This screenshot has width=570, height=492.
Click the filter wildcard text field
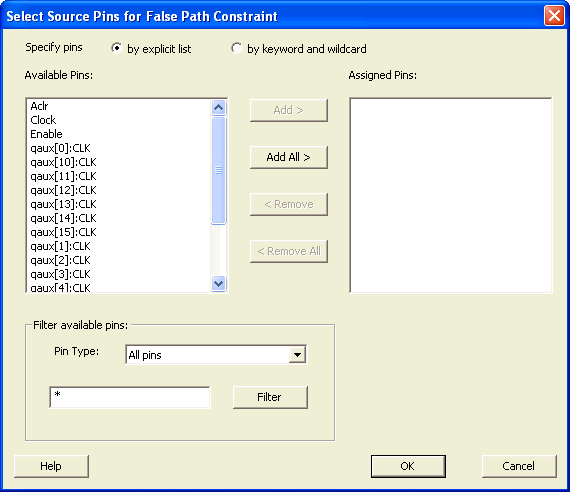pyautogui.click(x=130, y=397)
